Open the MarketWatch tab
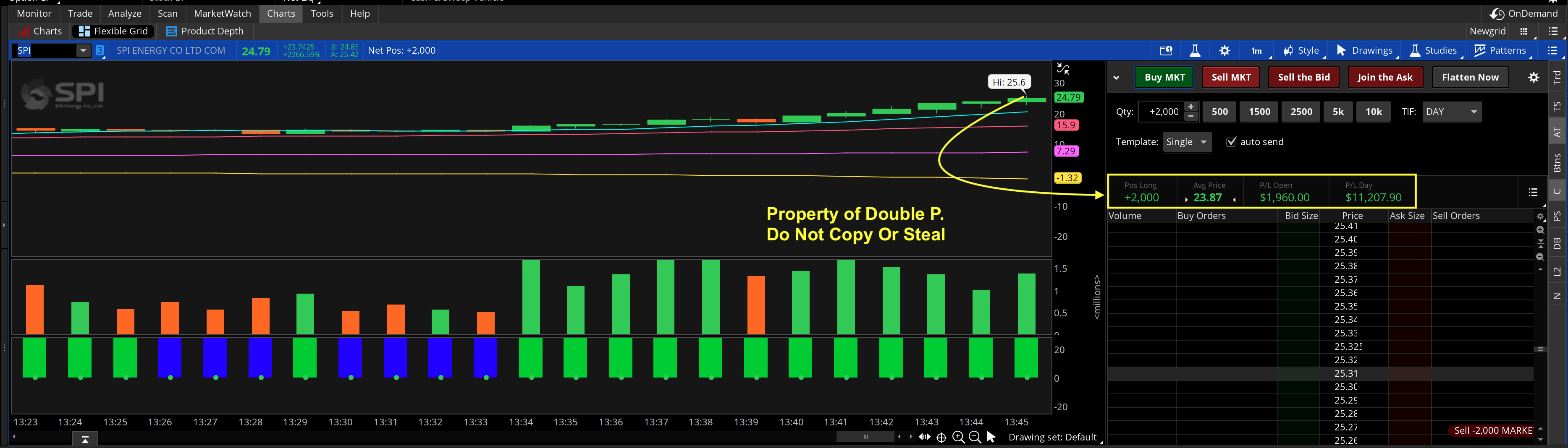The height and width of the screenshot is (448, 1568). coord(222,13)
